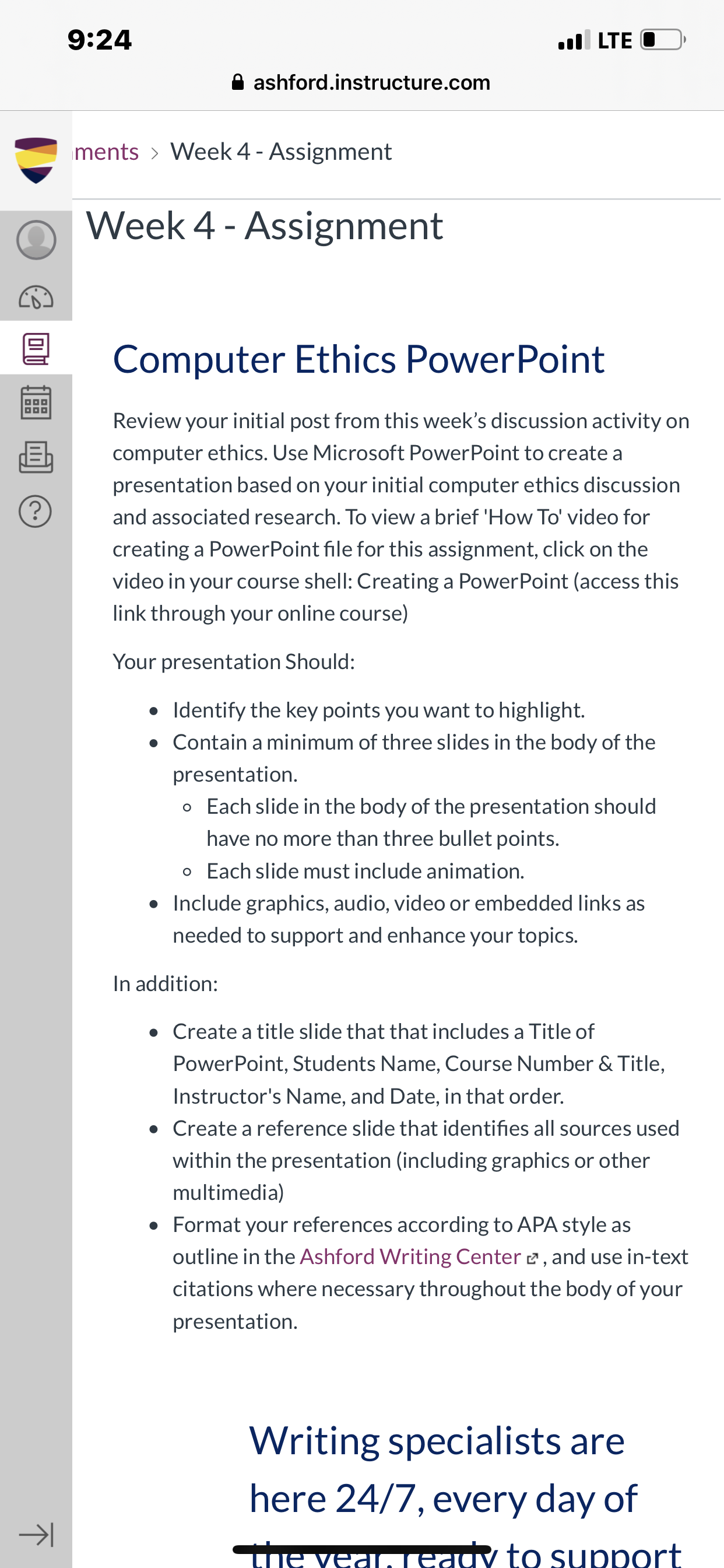This screenshot has height=1568, width=724.
Task: Click the Week 4 - Assignment page title
Action: coord(265,226)
